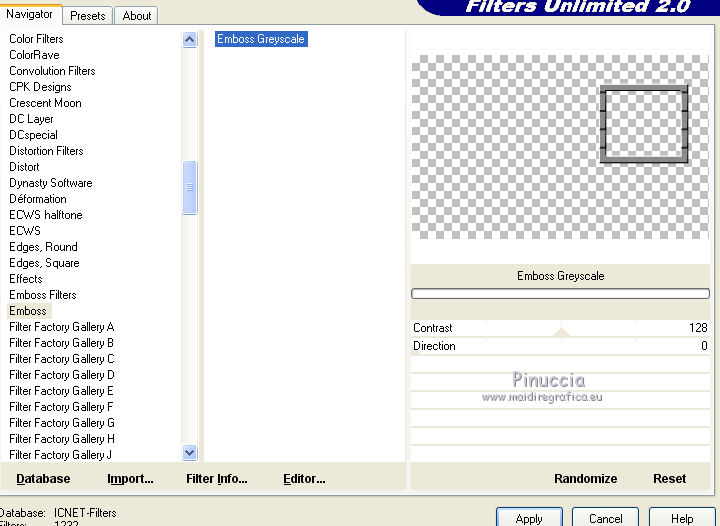This screenshot has width=720, height=526.
Task: Click the category list scroll down arrow
Action: (190, 453)
